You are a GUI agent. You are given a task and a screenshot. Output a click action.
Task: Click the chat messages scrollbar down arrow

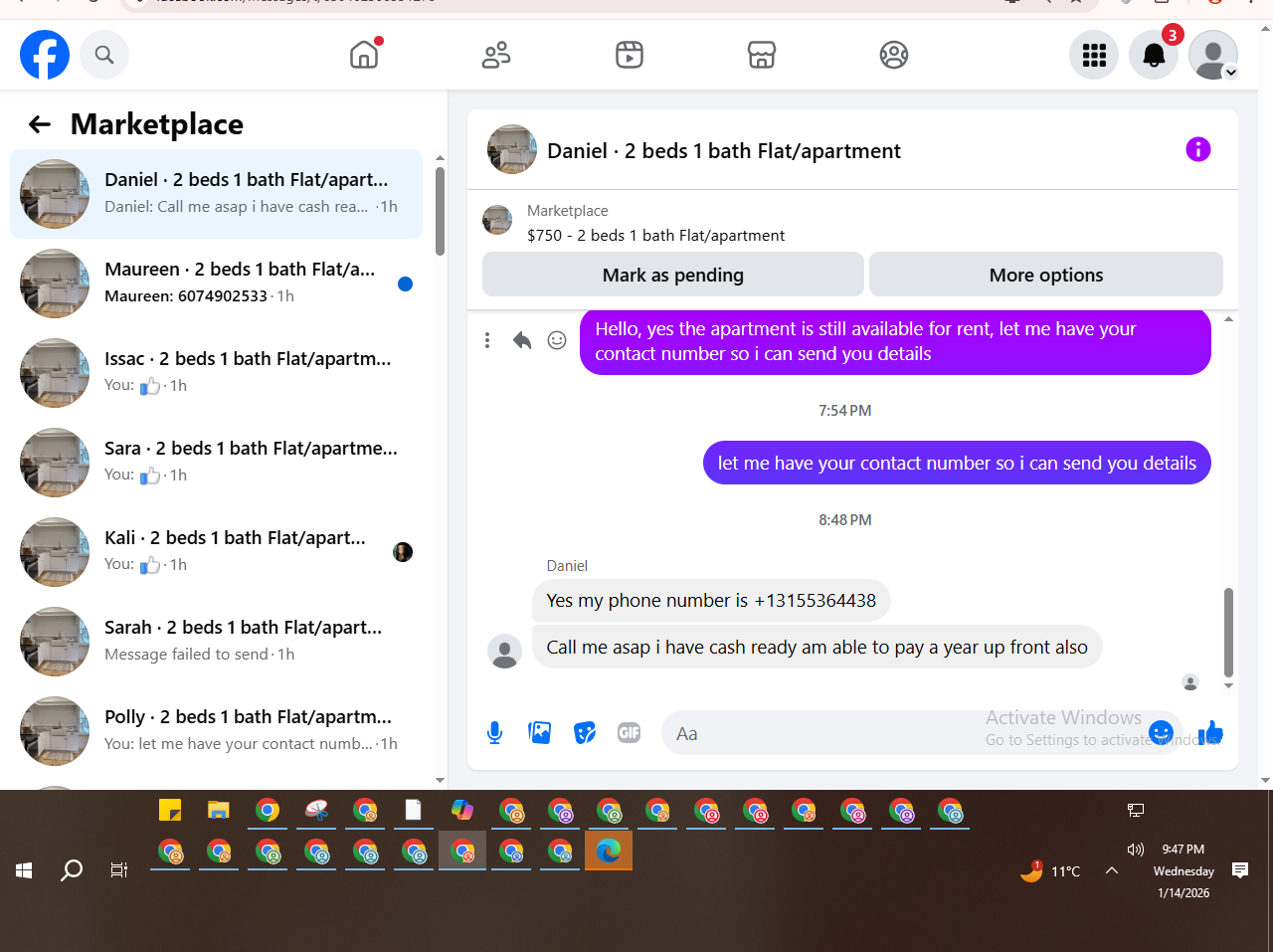1228,685
